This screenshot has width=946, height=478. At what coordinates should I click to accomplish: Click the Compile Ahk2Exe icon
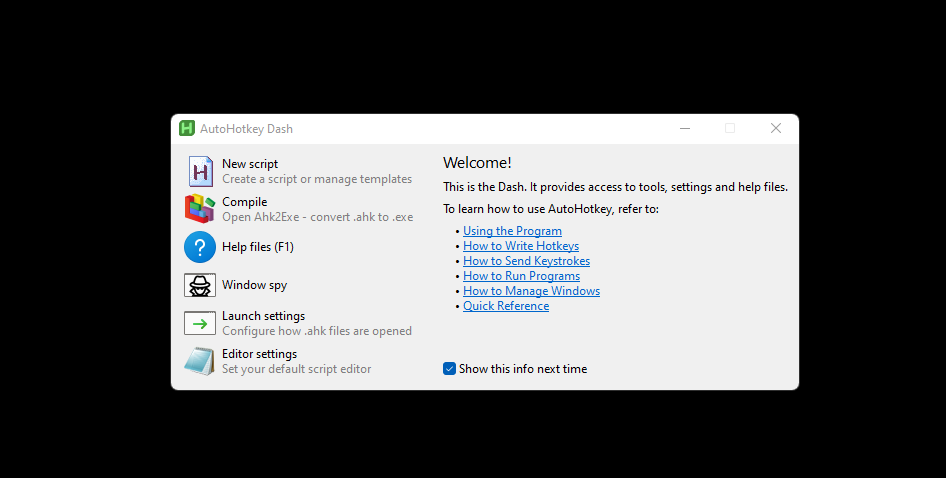pyautogui.click(x=200, y=209)
